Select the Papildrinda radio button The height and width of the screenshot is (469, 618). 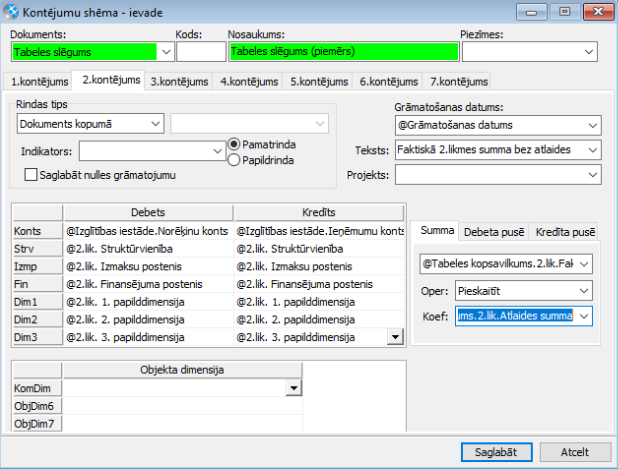(234, 160)
